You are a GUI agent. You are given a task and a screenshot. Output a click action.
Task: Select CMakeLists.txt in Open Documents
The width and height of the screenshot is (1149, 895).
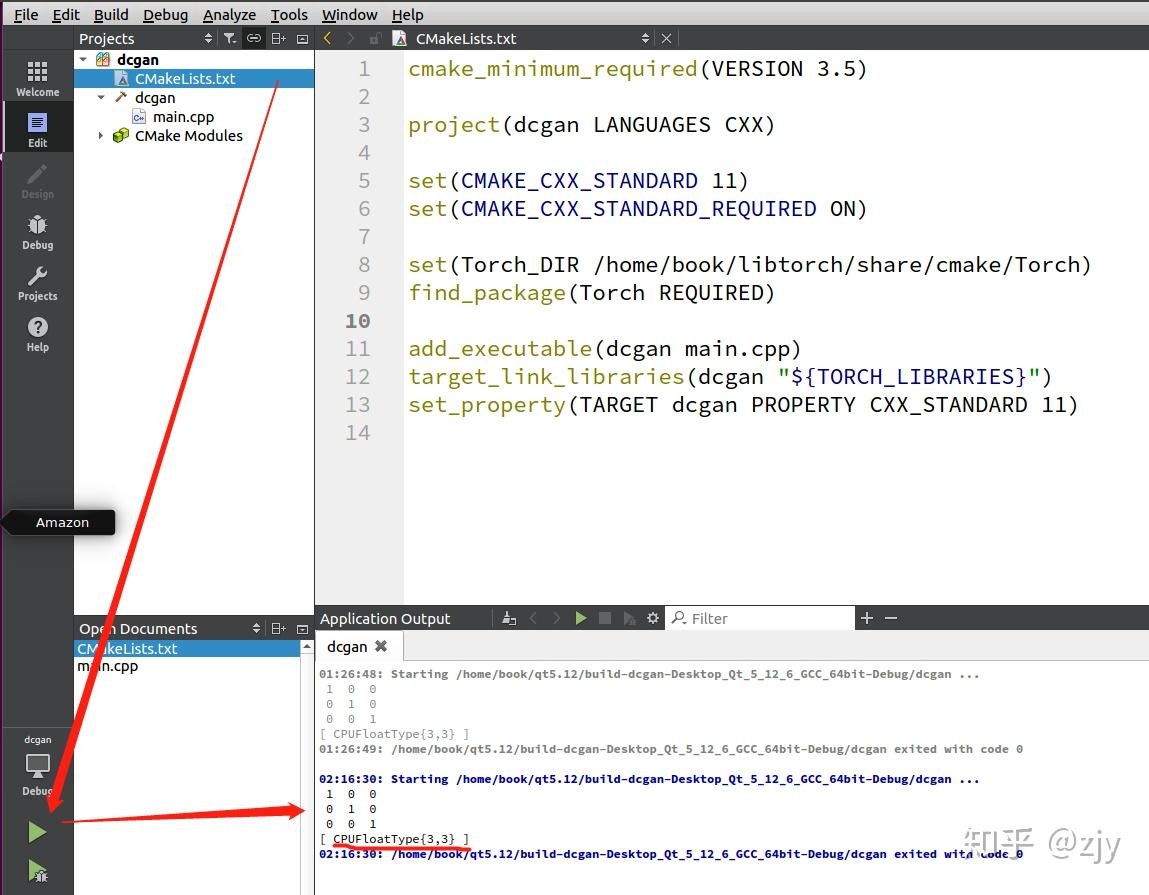coord(188,649)
